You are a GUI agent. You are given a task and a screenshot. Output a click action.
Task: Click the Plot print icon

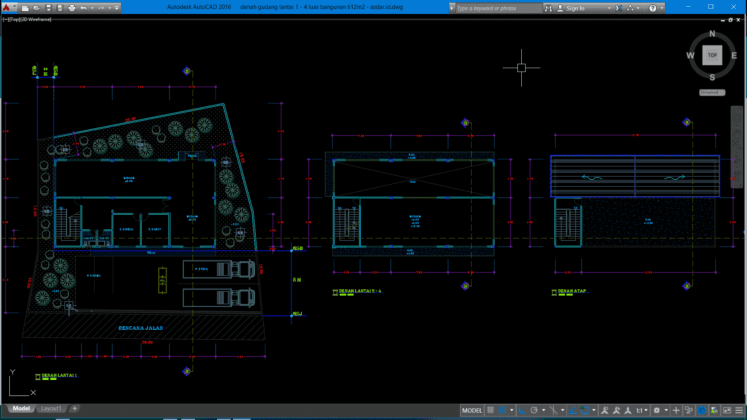71,7
